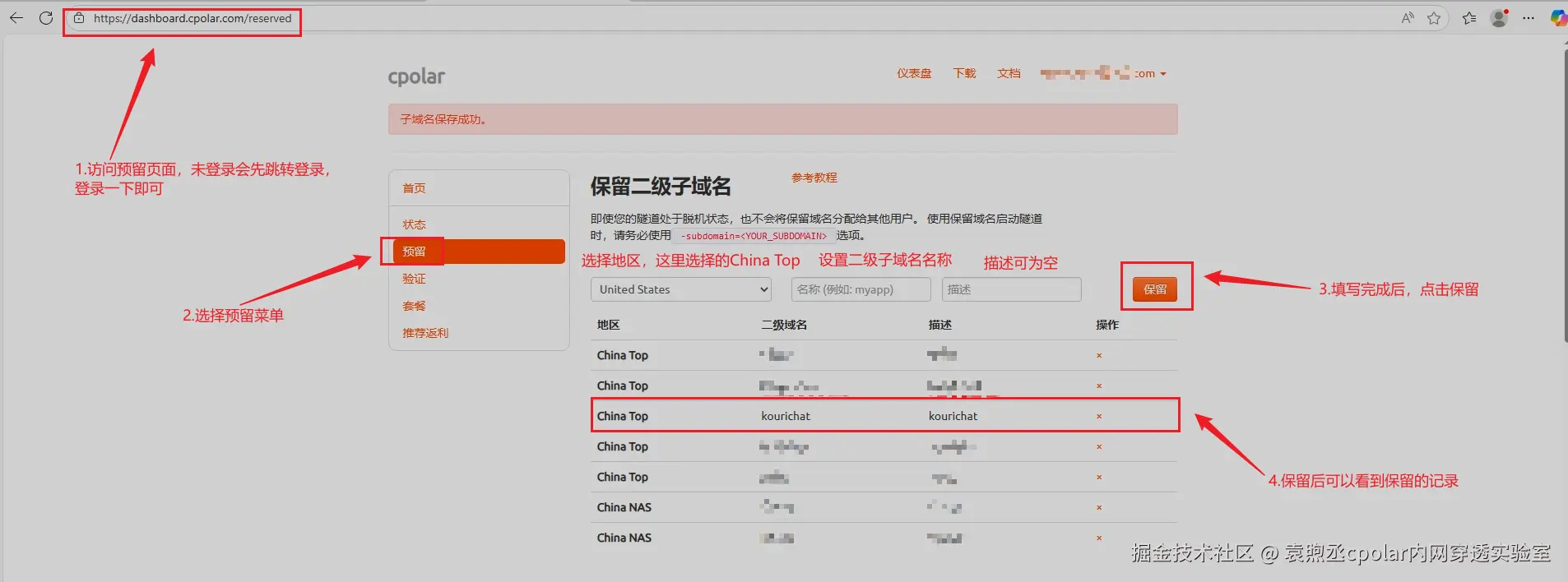
Task: Open the 首页 sidebar menu item
Action: click(414, 188)
